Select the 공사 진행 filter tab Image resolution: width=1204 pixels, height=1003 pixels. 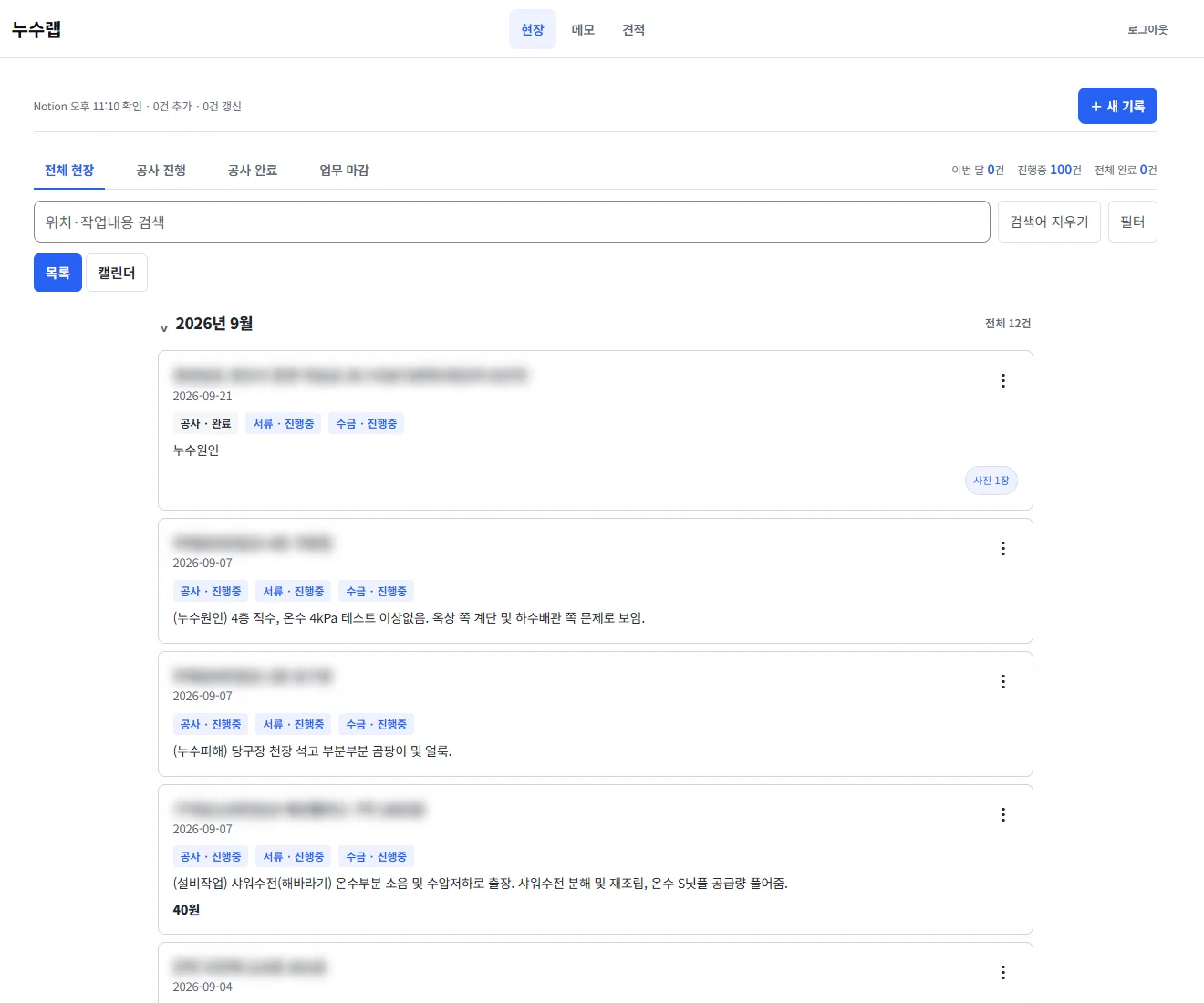point(161,171)
